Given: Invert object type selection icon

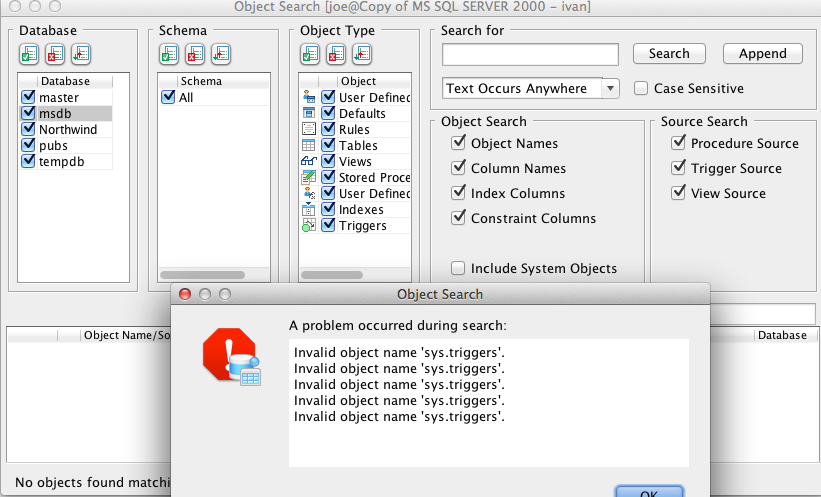Looking at the screenshot, I should (x=362, y=54).
